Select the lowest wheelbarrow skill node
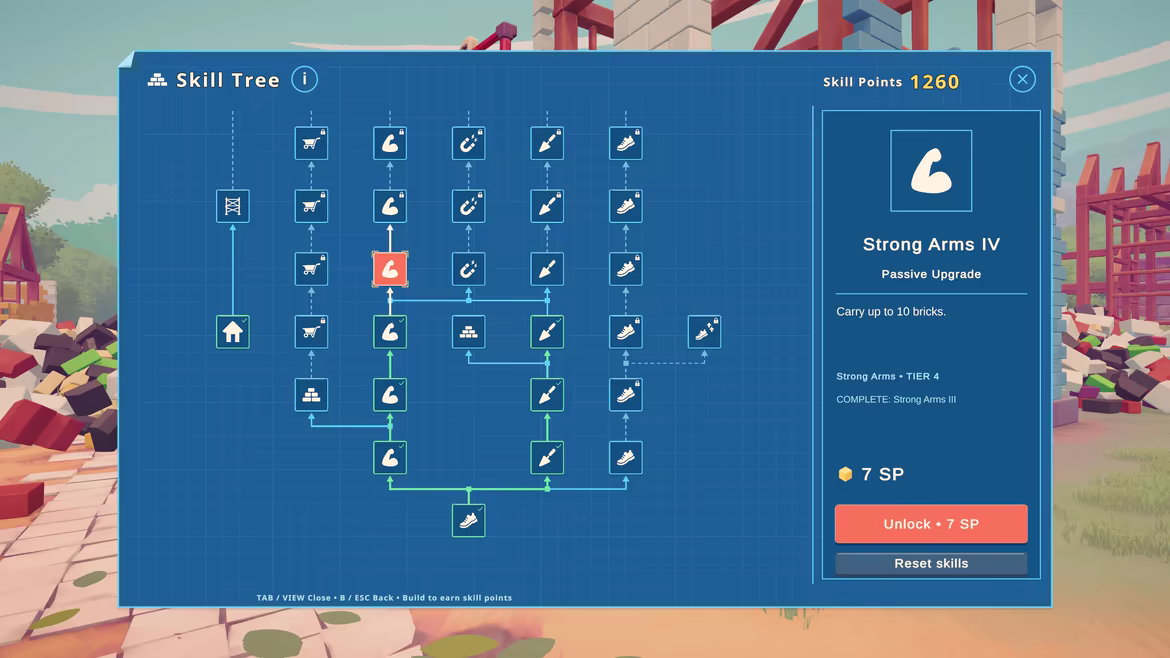This screenshot has width=1170, height=658. click(311, 332)
